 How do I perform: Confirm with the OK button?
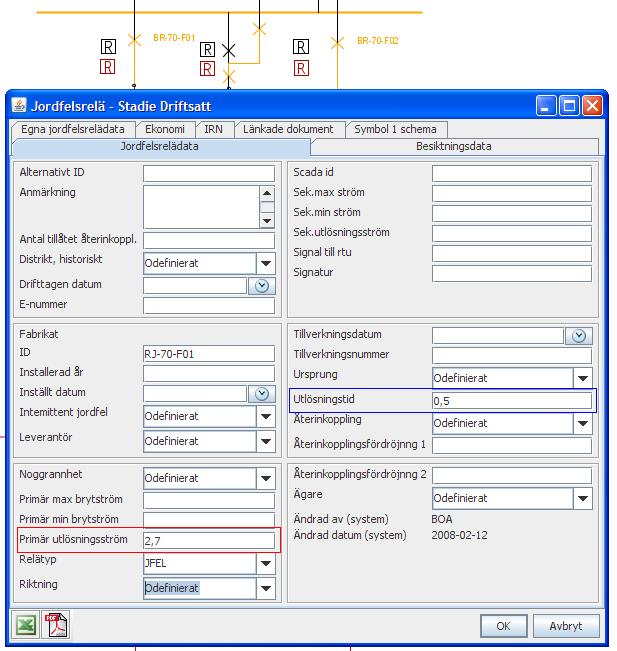[504, 626]
